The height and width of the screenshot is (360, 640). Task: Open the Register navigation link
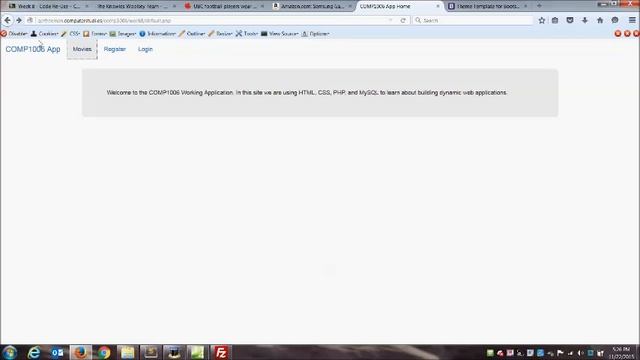coord(115,49)
